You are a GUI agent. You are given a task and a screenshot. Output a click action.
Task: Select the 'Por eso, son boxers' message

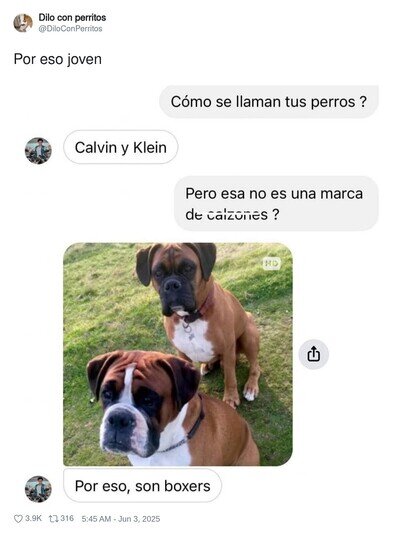(142, 485)
